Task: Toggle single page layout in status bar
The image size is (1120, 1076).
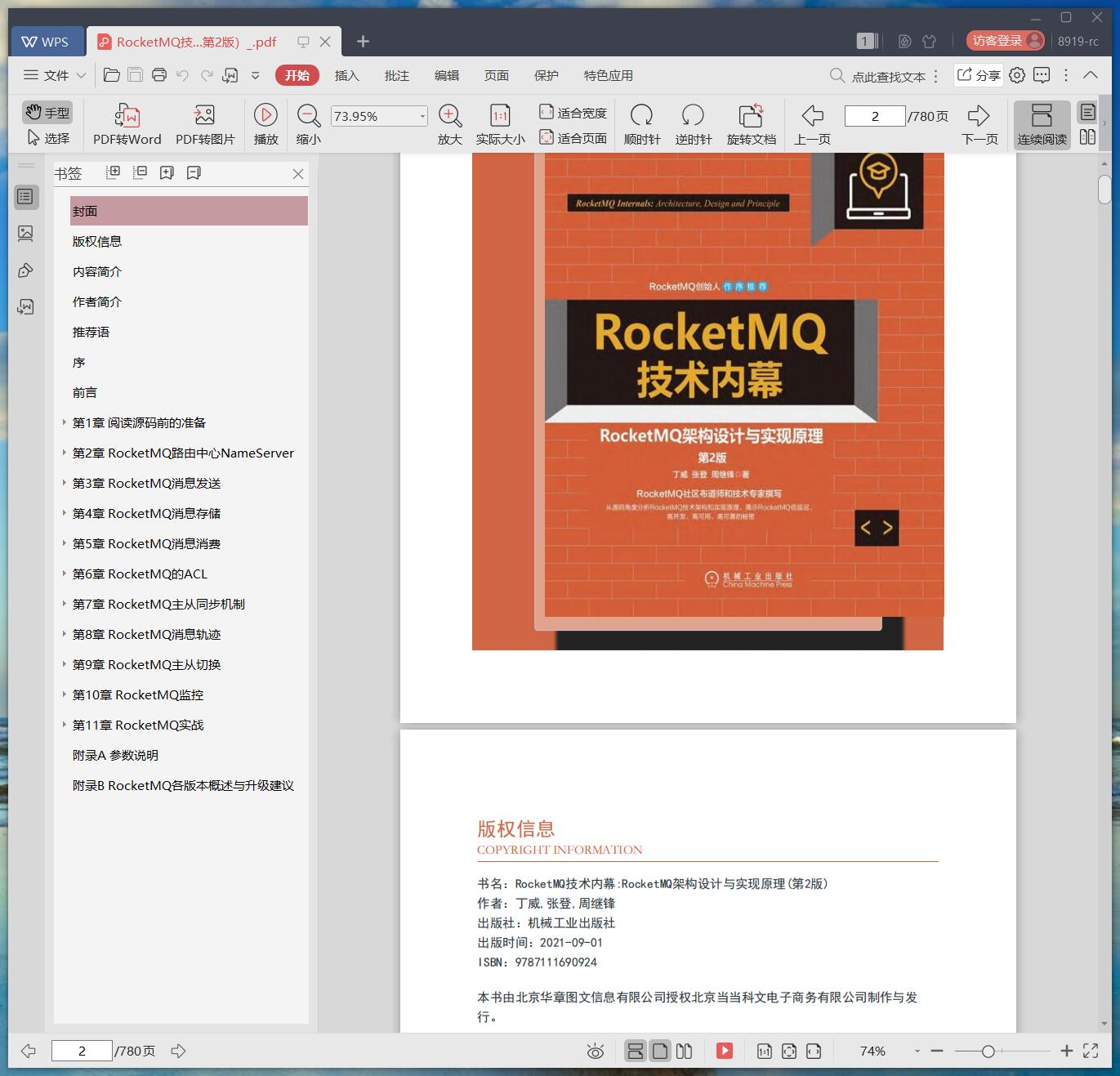Action: point(660,1051)
